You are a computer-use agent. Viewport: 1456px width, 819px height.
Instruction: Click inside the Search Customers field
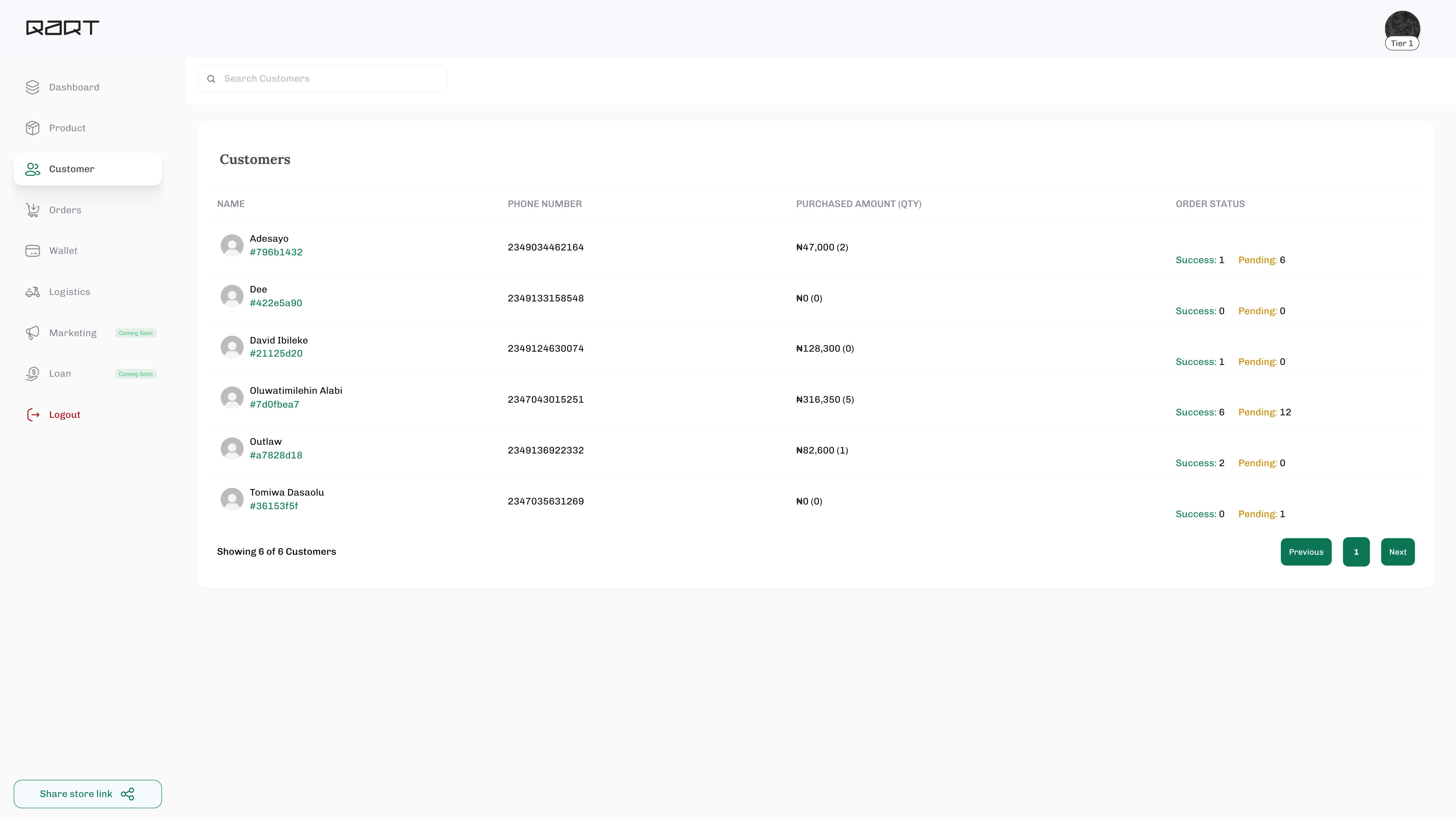pyautogui.click(x=322, y=78)
